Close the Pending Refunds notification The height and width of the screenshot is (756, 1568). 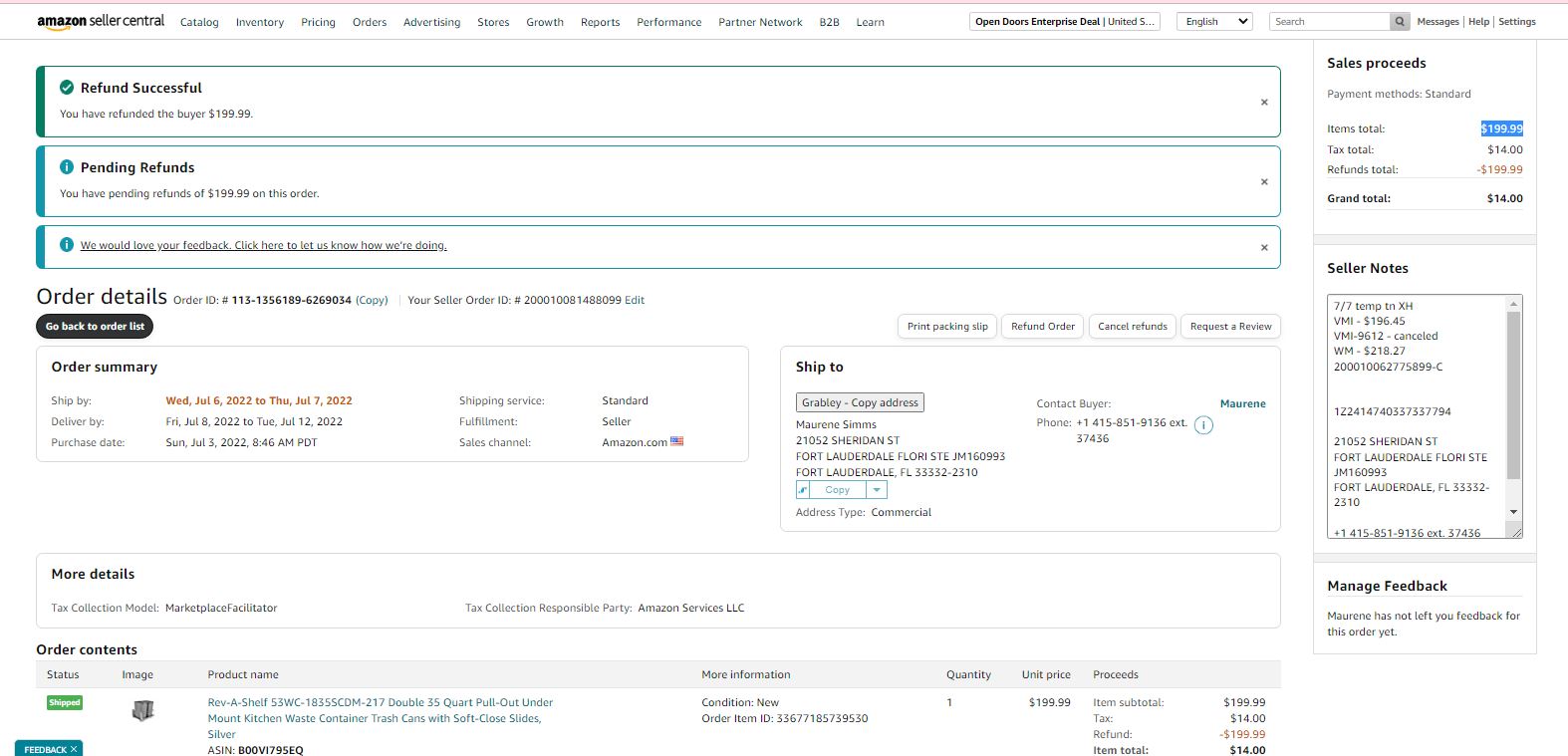pos(1264,181)
